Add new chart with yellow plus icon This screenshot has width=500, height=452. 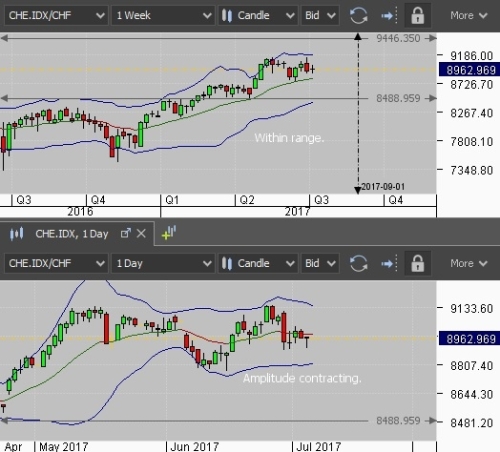click(169, 233)
